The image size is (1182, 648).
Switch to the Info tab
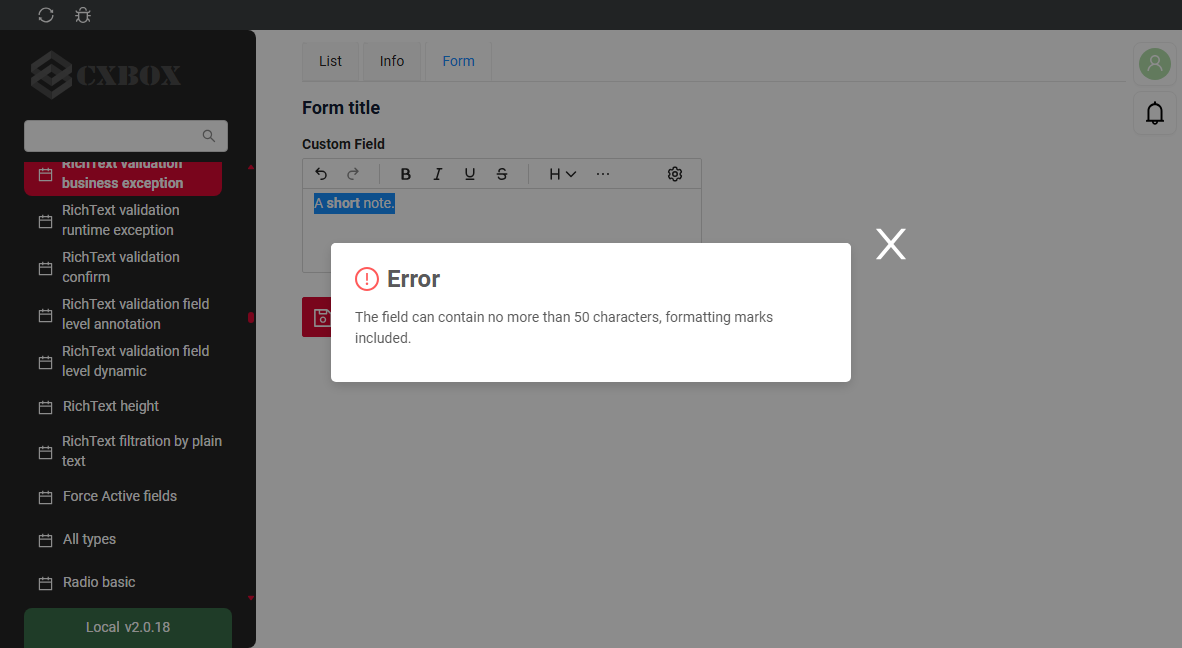392,61
